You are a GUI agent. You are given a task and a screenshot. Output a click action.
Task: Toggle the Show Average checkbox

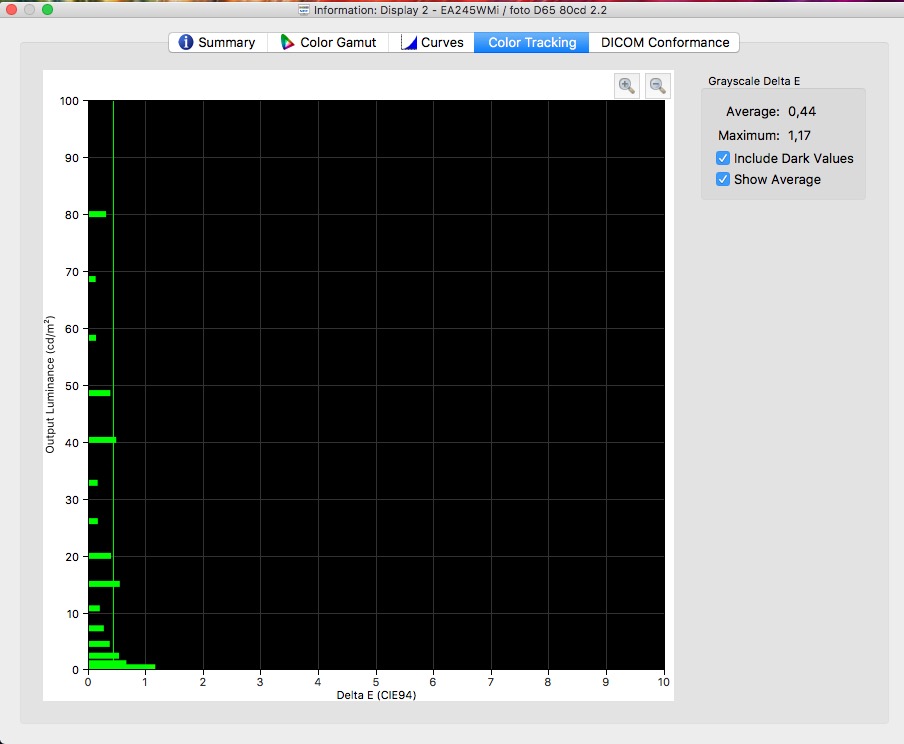[x=723, y=179]
